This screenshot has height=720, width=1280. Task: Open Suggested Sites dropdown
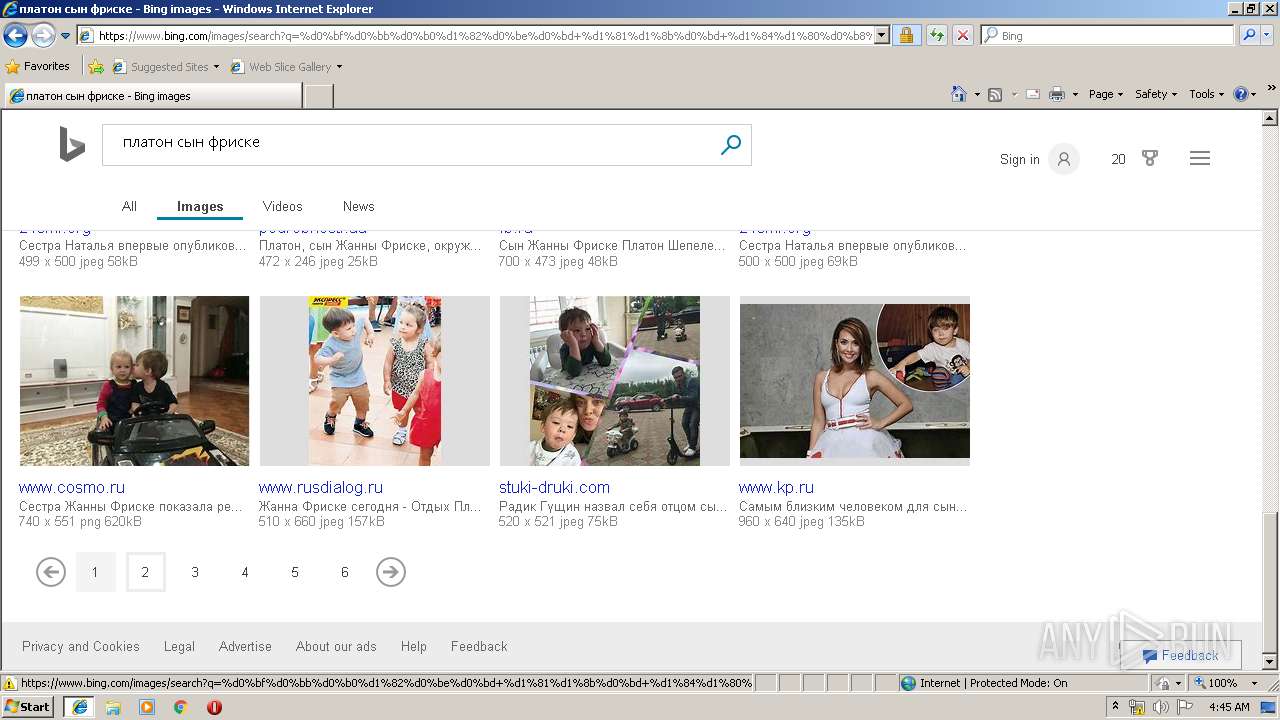pos(166,67)
